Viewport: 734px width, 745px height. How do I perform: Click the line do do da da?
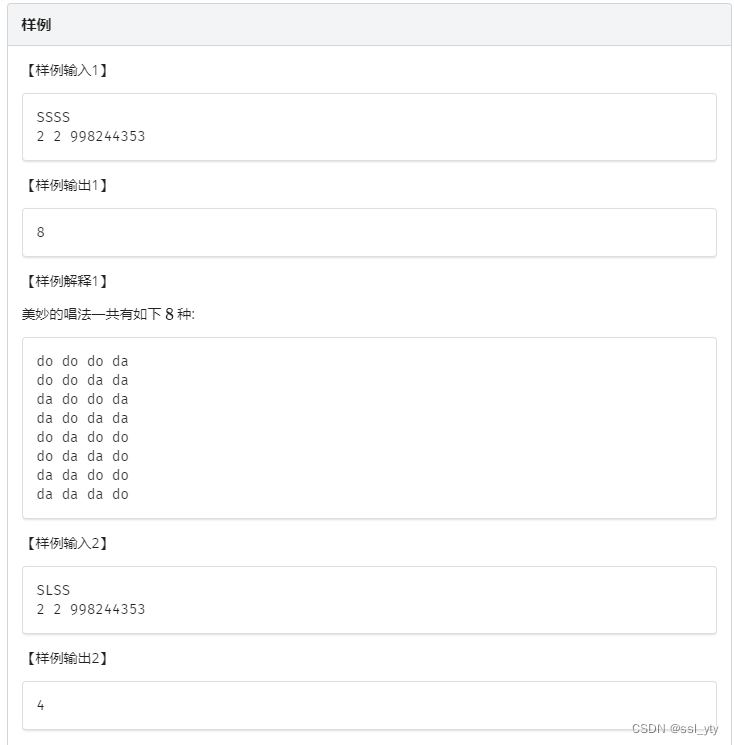pyautogui.click(x=83, y=380)
